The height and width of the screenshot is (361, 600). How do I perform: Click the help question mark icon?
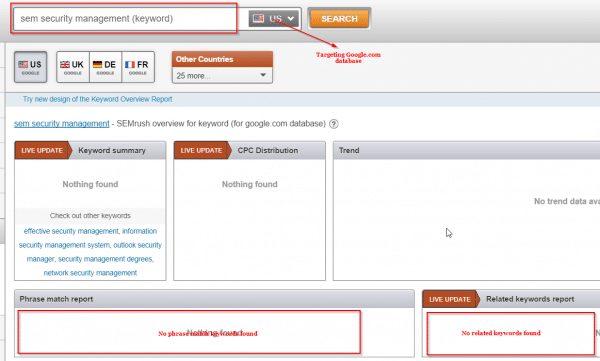click(334, 124)
